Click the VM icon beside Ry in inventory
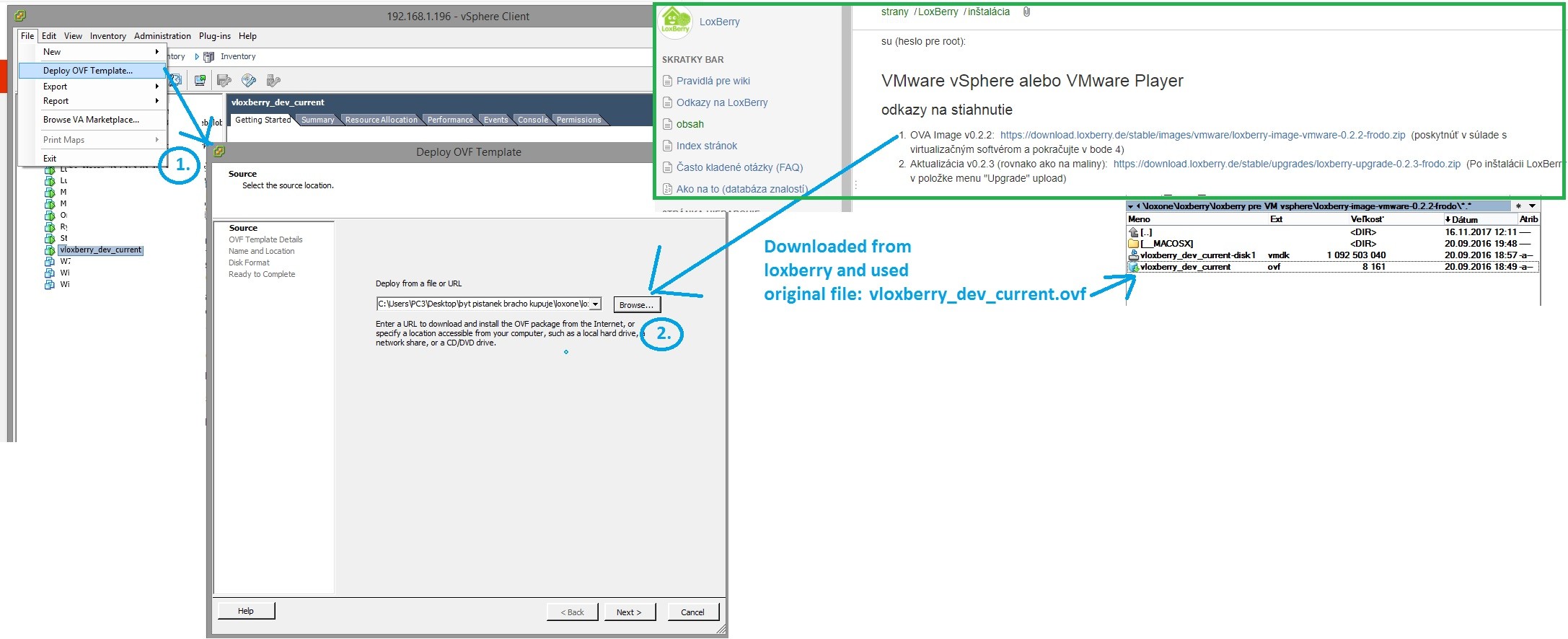1568x639 pixels. [50, 226]
